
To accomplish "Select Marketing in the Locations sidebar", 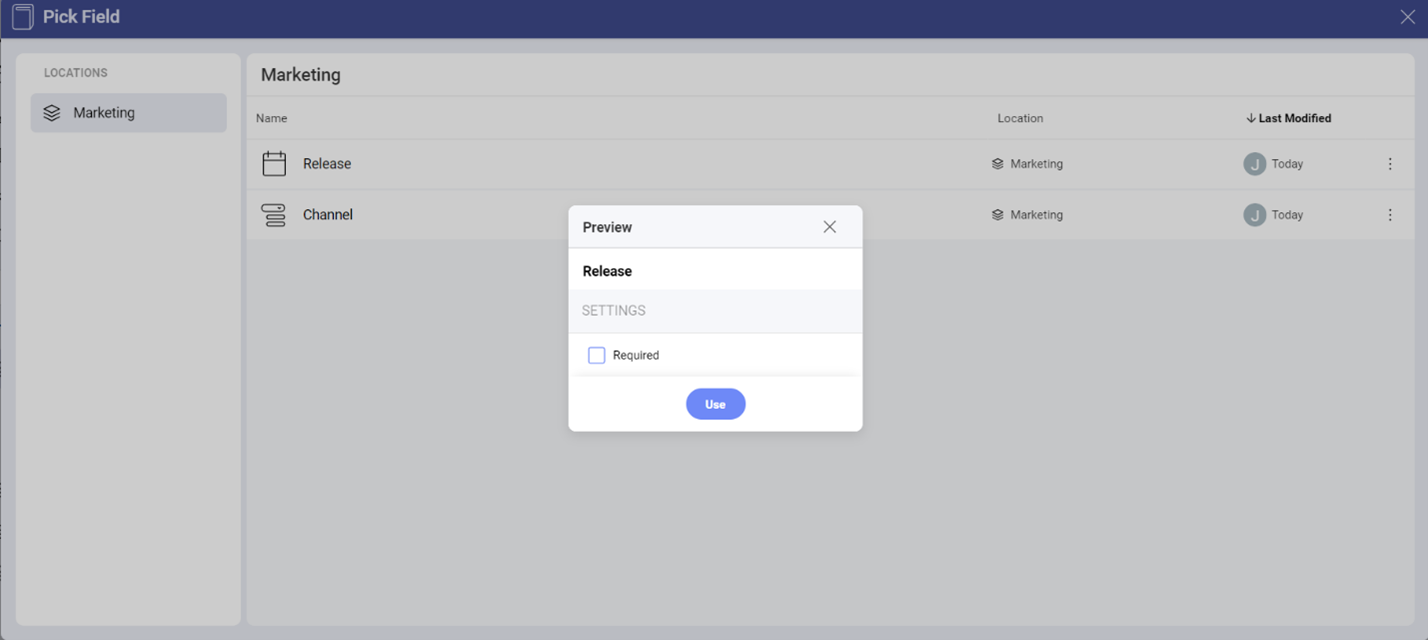I will click(129, 113).
